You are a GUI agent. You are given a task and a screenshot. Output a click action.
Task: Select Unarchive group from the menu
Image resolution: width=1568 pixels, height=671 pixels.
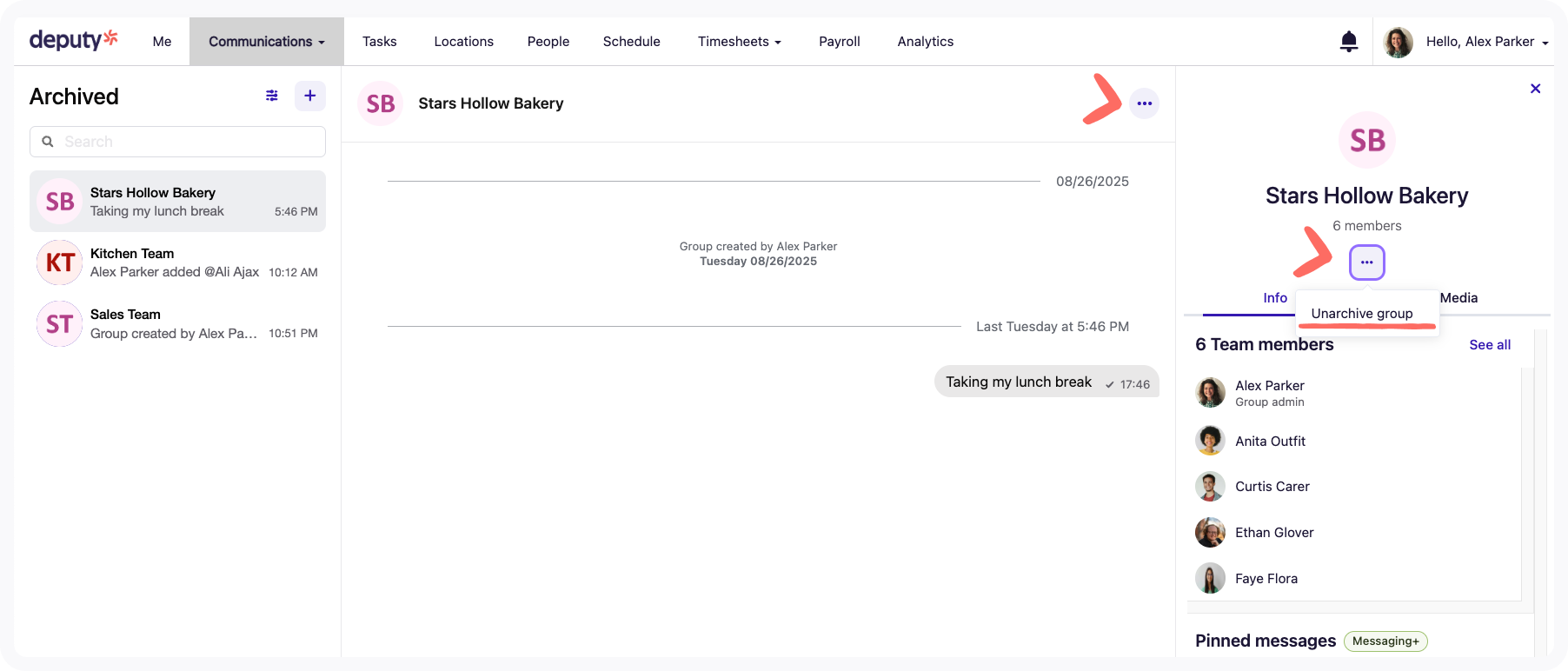click(1361, 314)
